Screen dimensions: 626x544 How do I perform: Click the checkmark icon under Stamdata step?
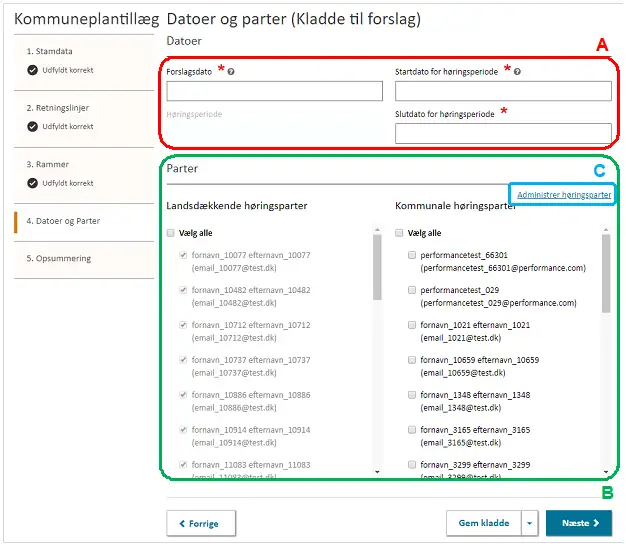point(33,70)
